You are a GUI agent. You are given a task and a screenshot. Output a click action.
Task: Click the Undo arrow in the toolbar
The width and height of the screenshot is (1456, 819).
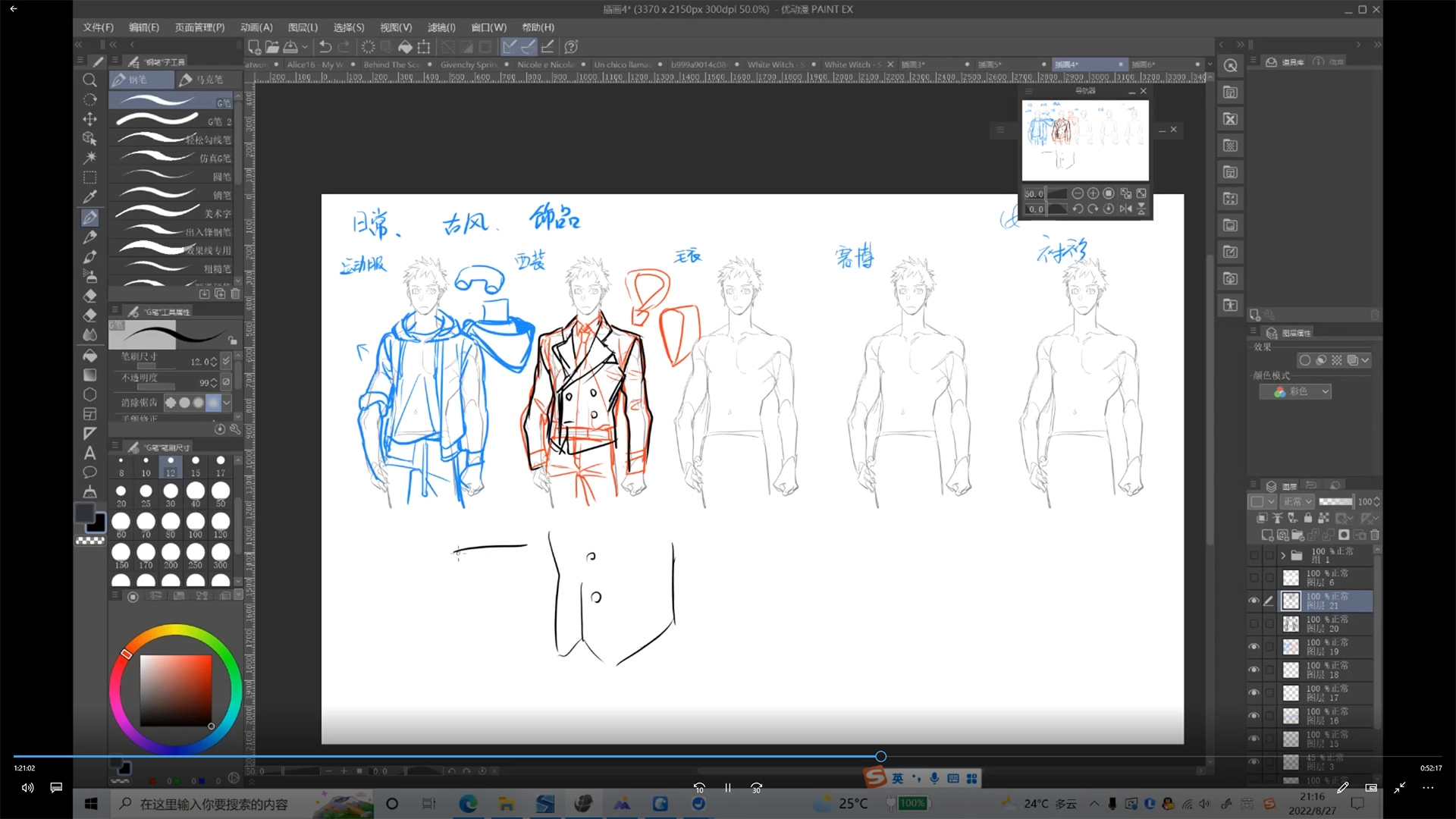pyautogui.click(x=325, y=47)
